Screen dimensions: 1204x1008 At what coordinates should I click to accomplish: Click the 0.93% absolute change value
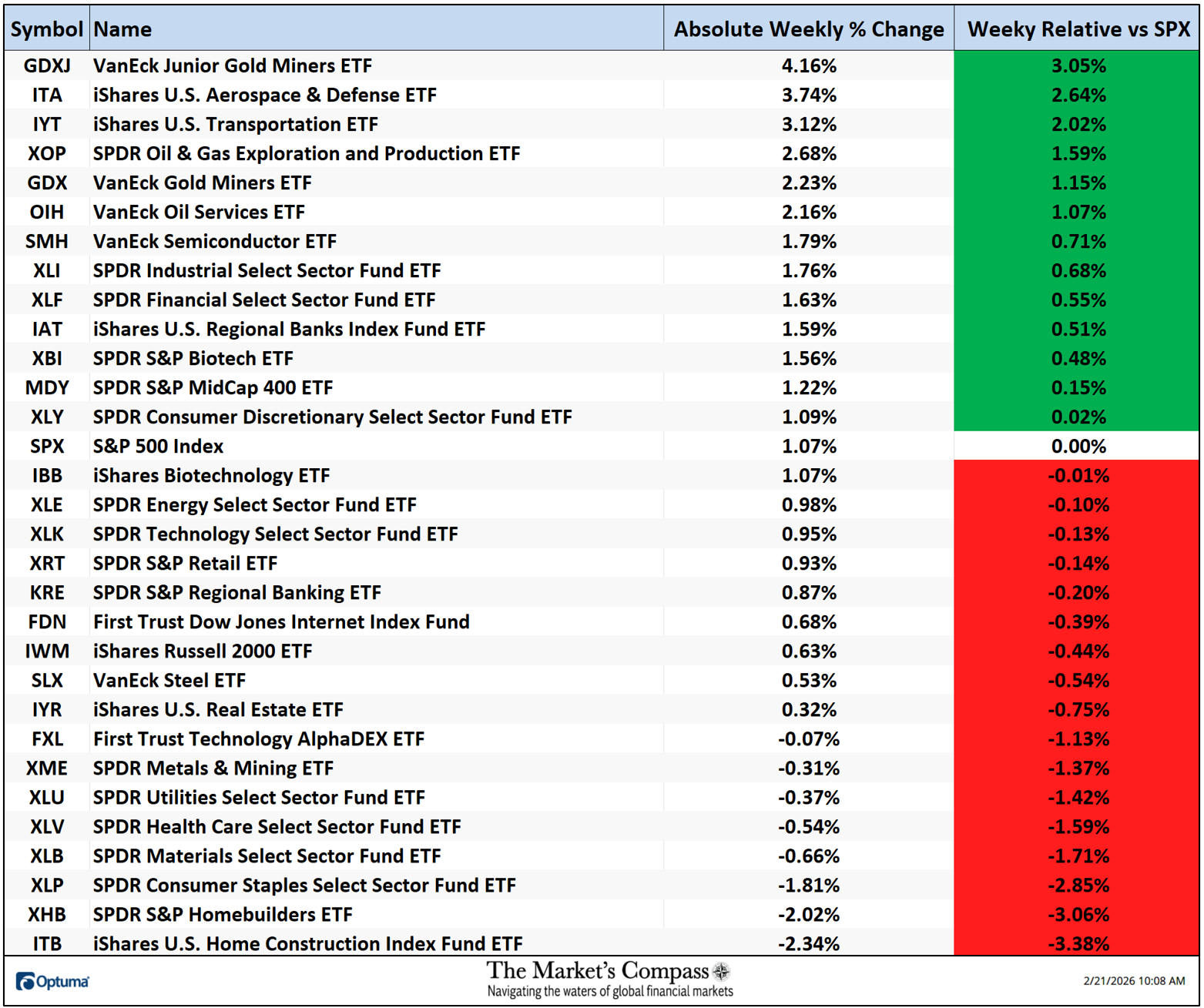click(809, 563)
